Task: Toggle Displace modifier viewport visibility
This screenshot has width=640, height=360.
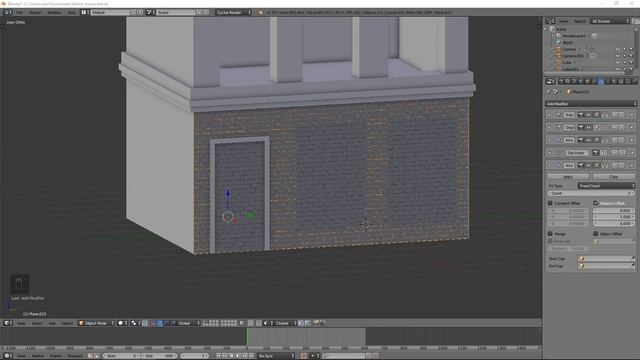Action: coord(588,127)
